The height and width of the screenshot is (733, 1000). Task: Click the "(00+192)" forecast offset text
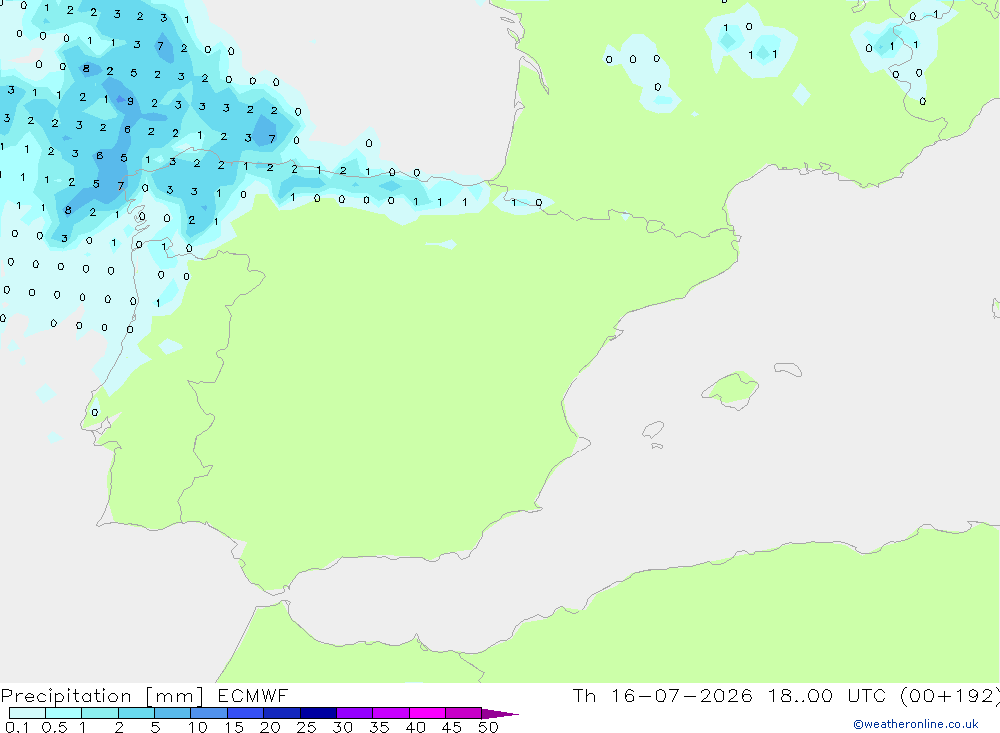[950, 696]
